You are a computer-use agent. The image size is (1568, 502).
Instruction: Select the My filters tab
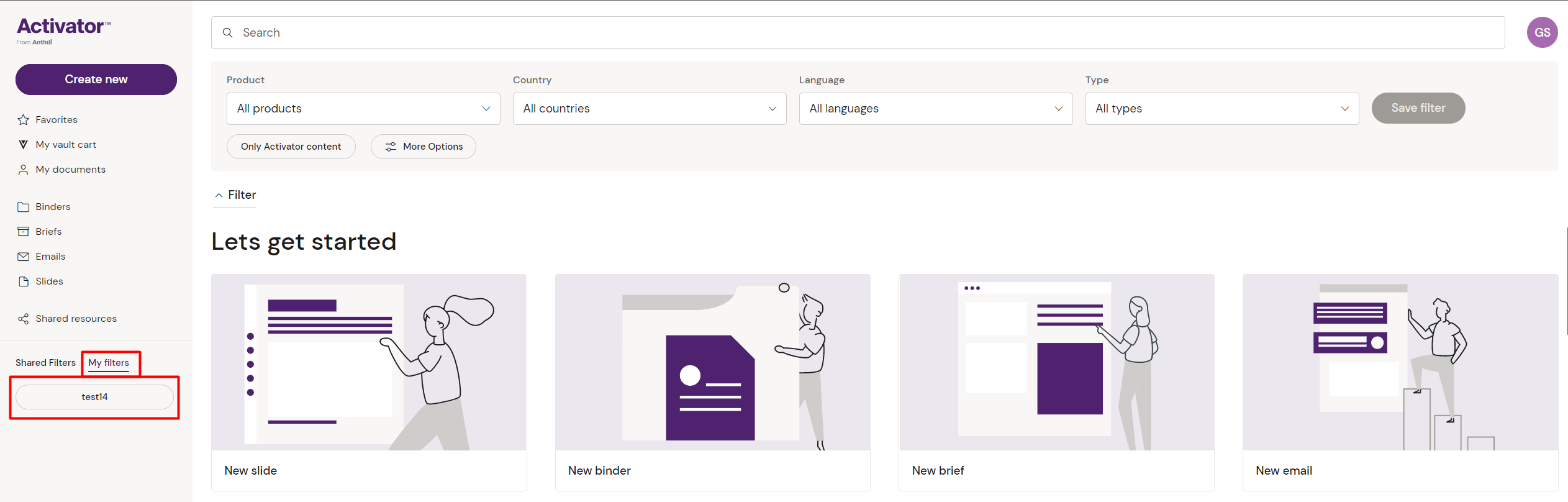(x=109, y=363)
